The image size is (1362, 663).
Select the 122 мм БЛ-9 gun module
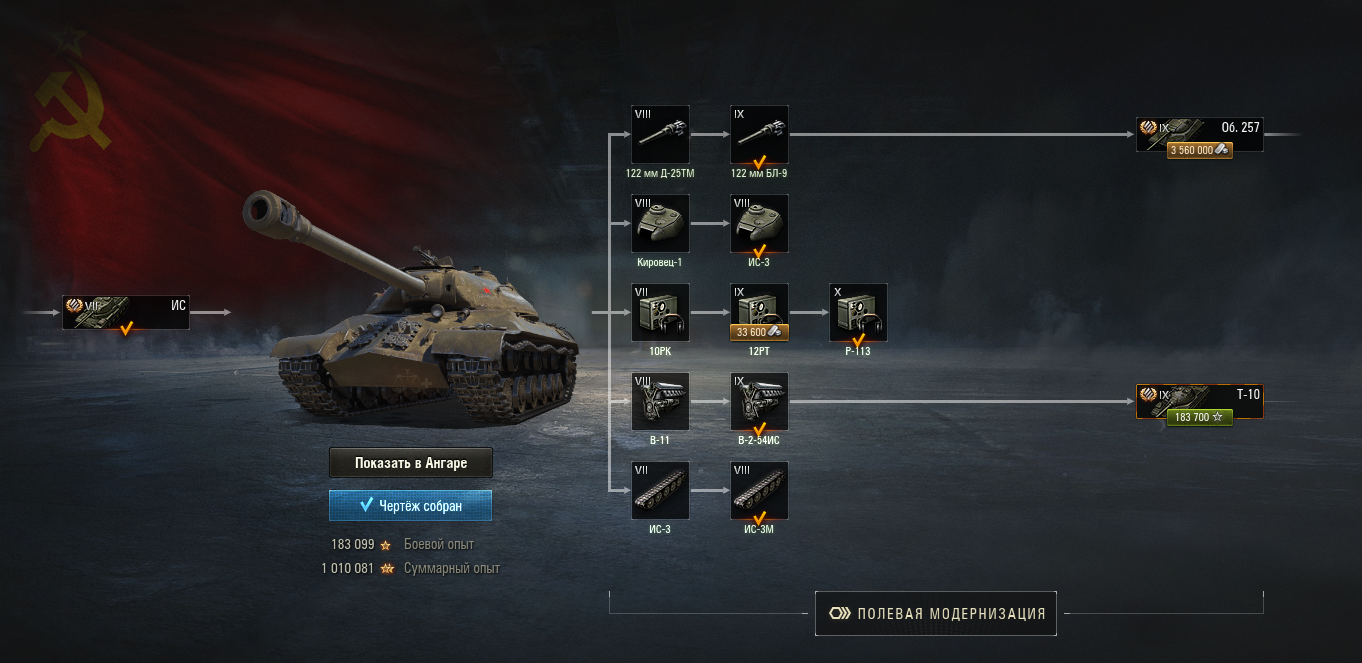pyautogui.click(x=760, y=134)
